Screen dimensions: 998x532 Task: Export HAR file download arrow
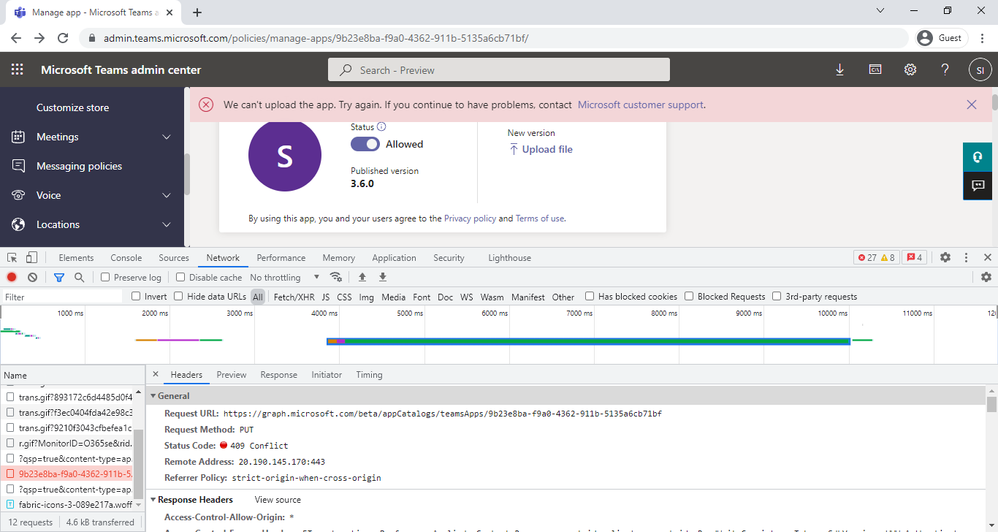[383, 277]
